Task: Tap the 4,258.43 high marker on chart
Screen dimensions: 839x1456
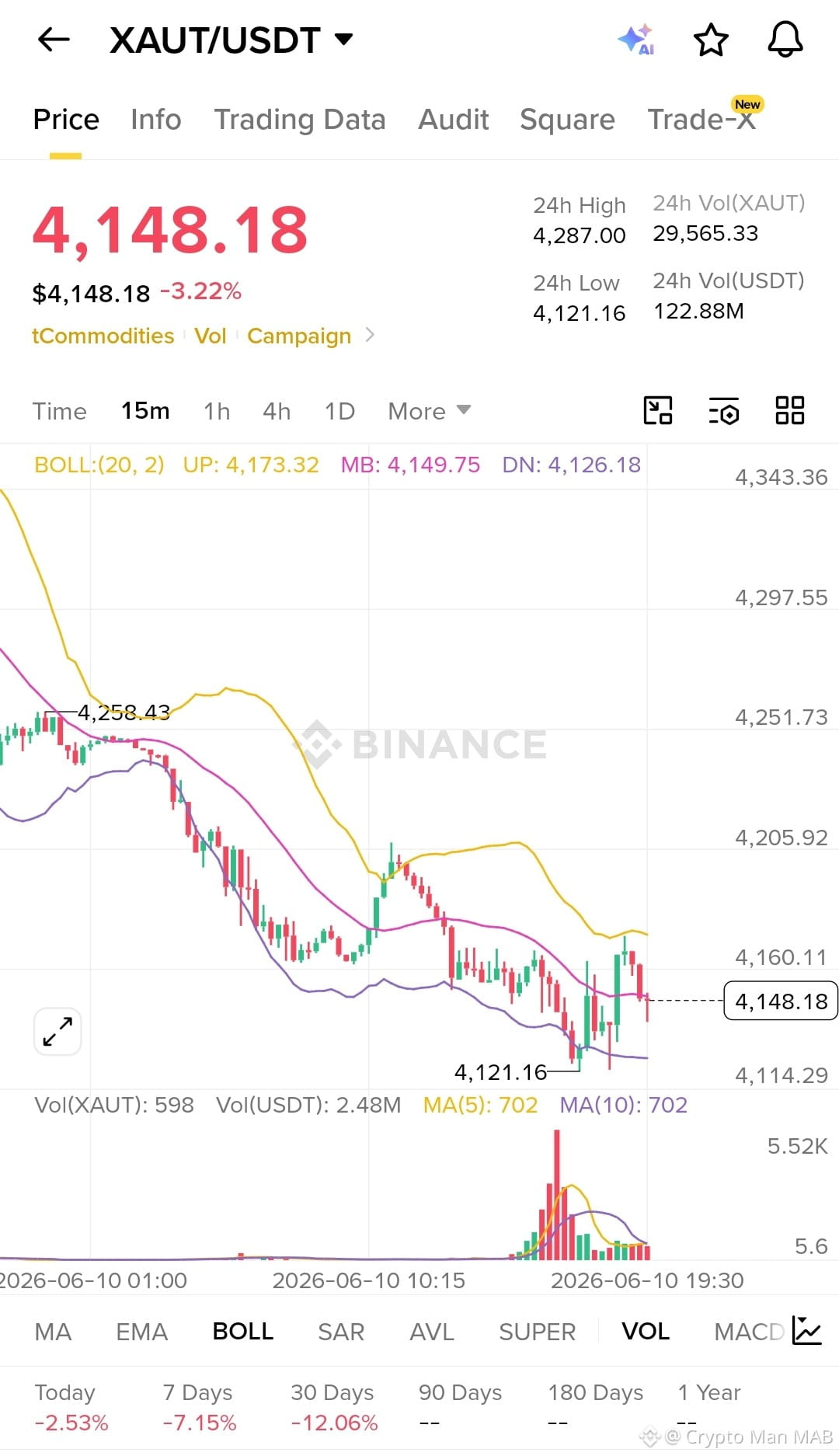Action: pyautogui.click(x=124, y=712)
